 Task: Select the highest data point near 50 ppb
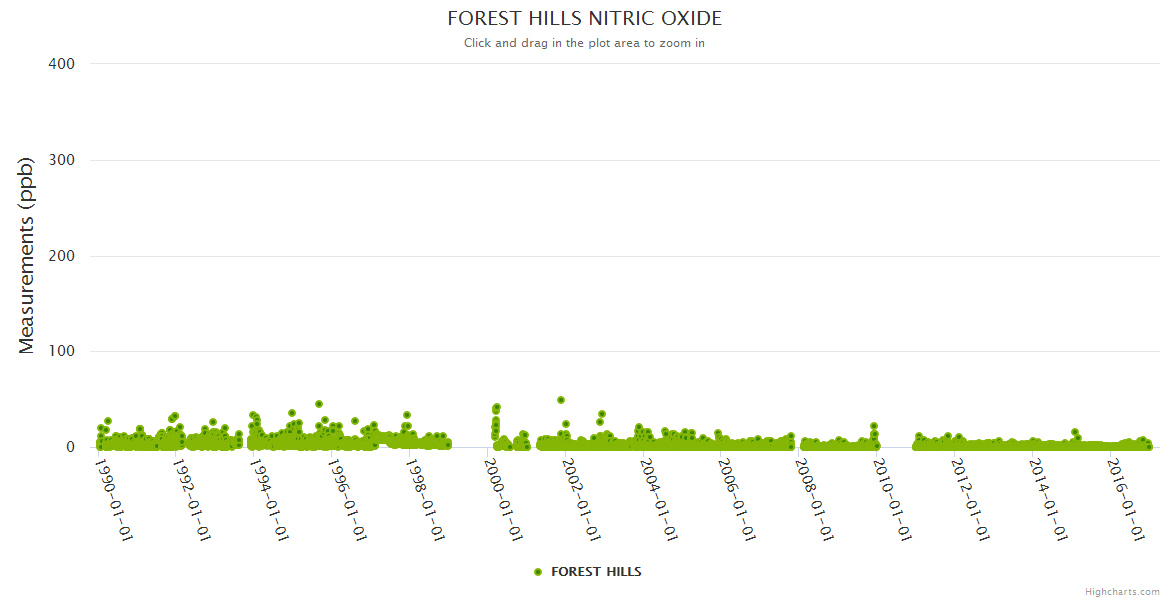561,400
